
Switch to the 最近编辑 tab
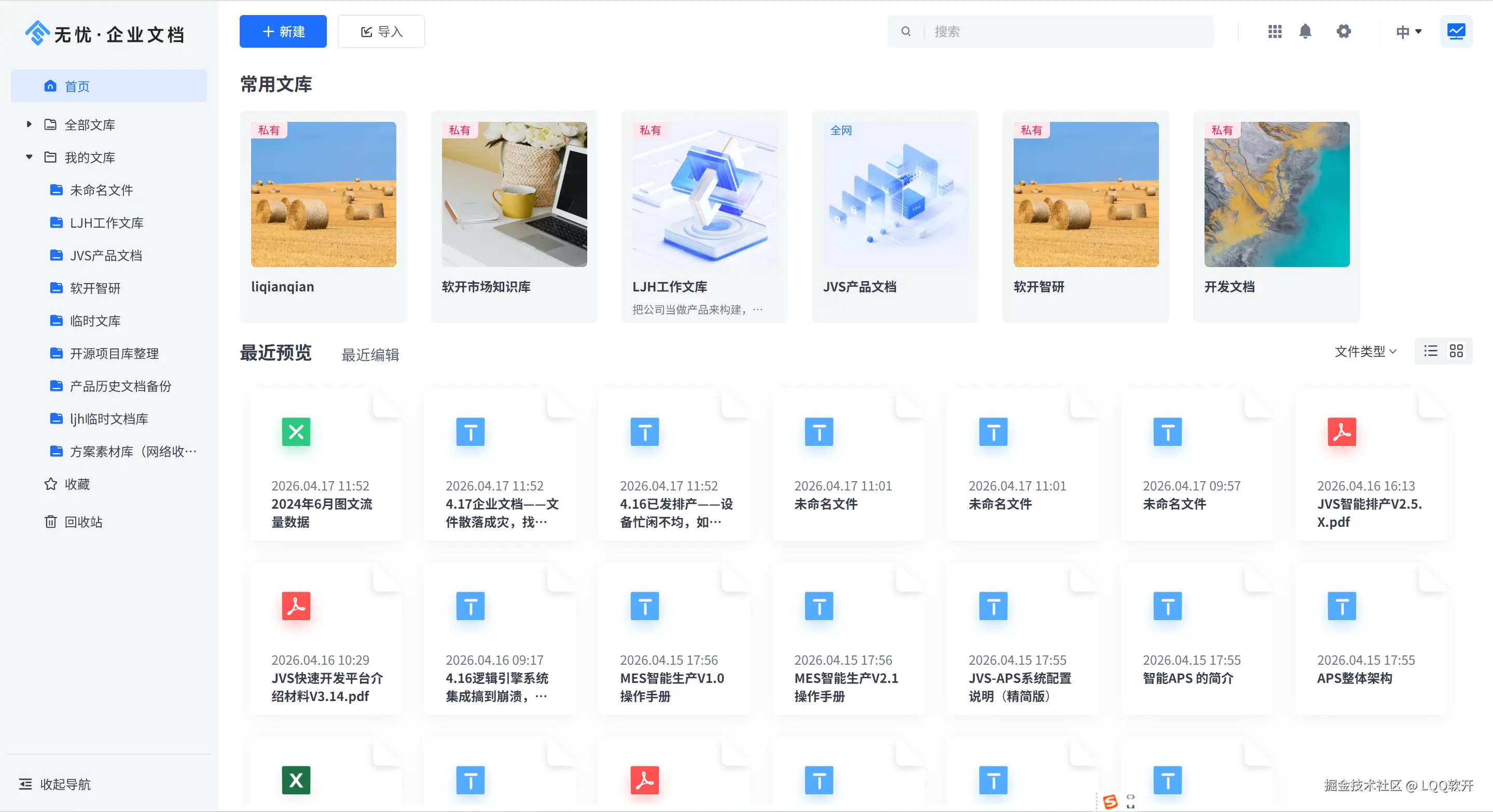coord(370,355)
